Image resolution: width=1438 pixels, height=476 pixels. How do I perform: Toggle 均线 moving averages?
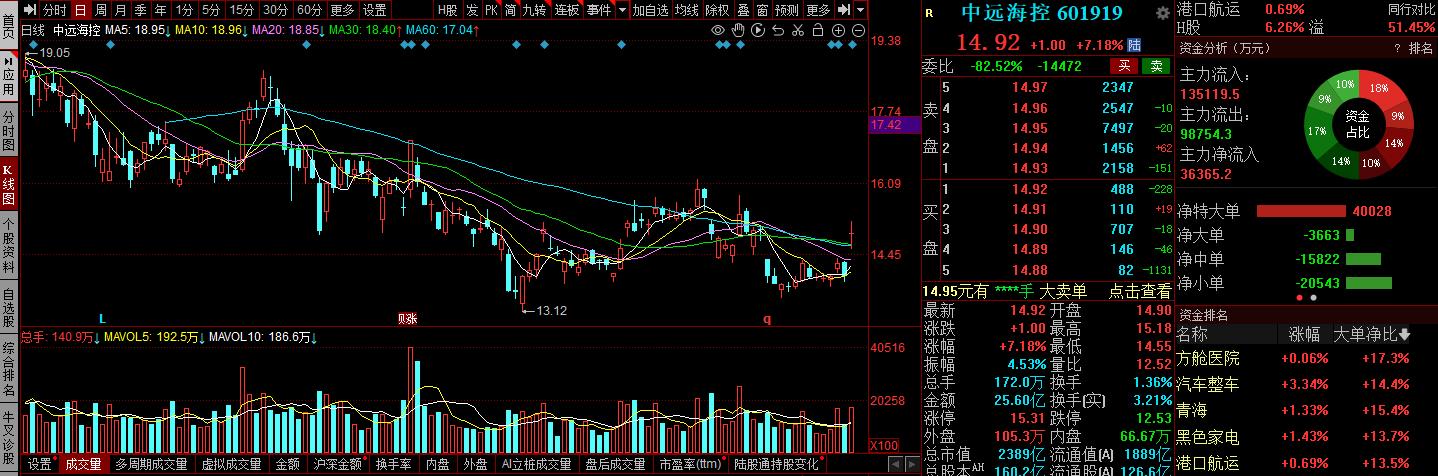686,10
